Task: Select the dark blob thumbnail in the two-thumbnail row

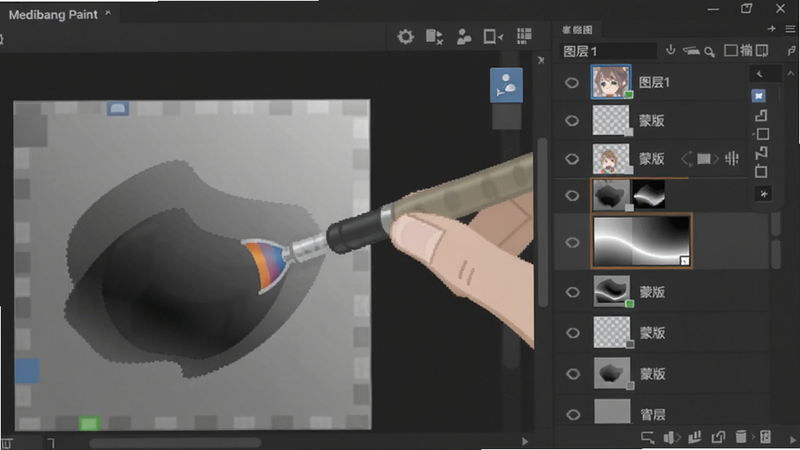Action: point(611,195)
